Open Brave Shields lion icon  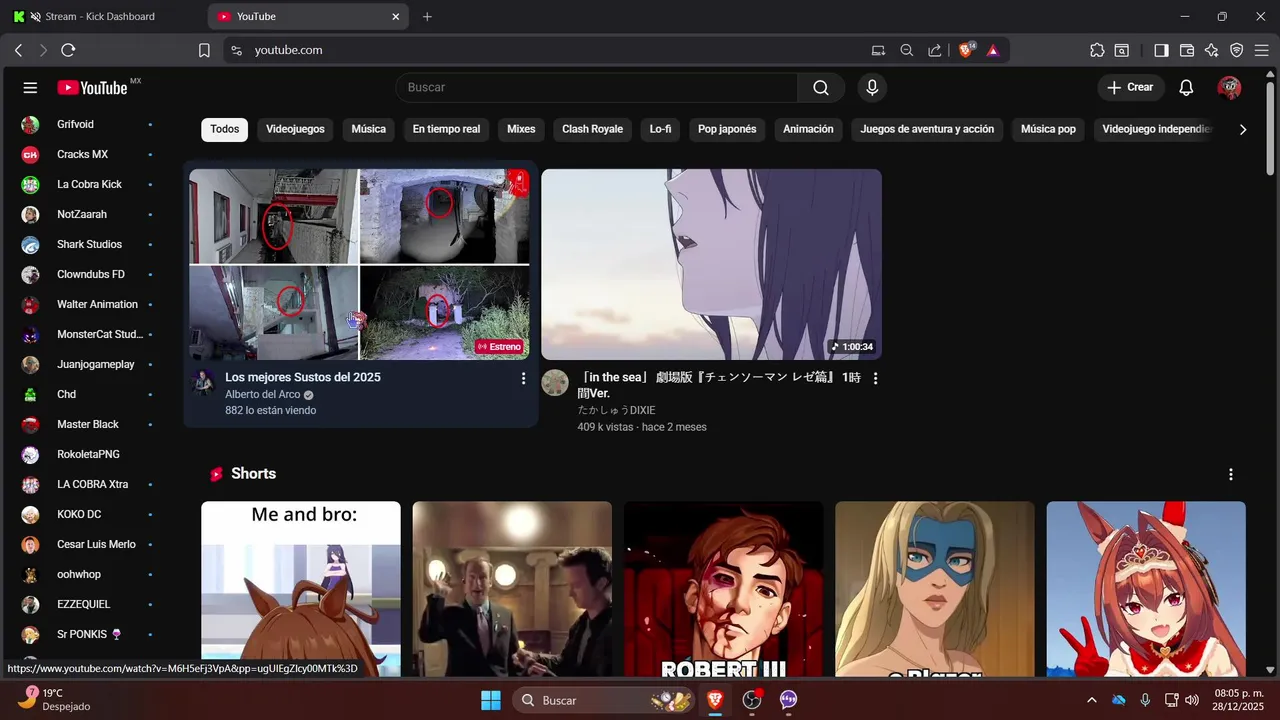pos(966,50)
